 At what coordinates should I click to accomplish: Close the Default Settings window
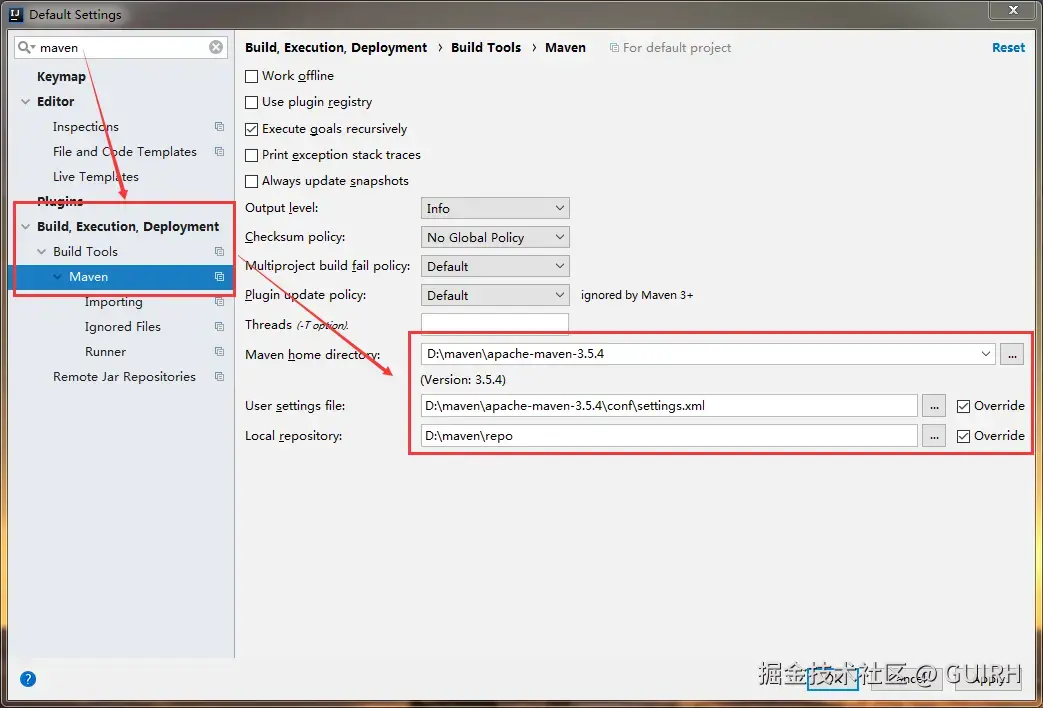click(x=1013, y=10)
